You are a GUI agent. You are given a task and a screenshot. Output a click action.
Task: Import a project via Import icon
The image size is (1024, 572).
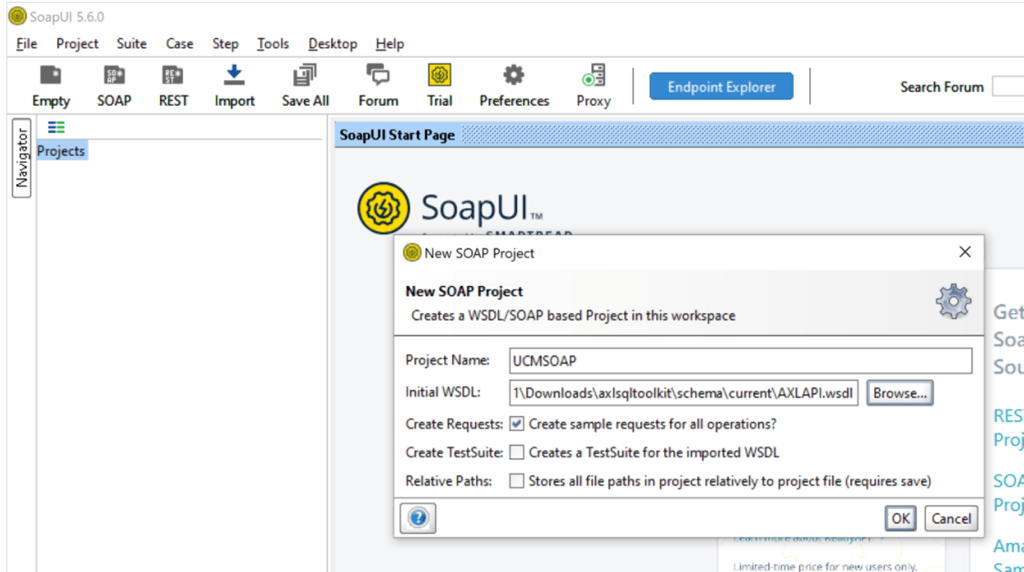(x=234, y=86)
